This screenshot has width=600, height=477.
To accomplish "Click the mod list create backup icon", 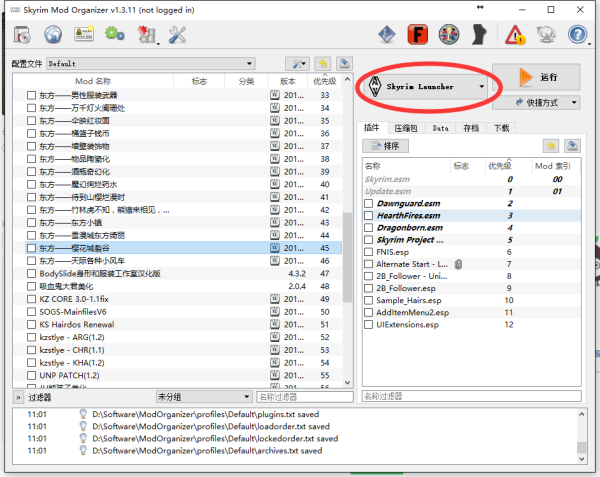I will coord(344,63).
